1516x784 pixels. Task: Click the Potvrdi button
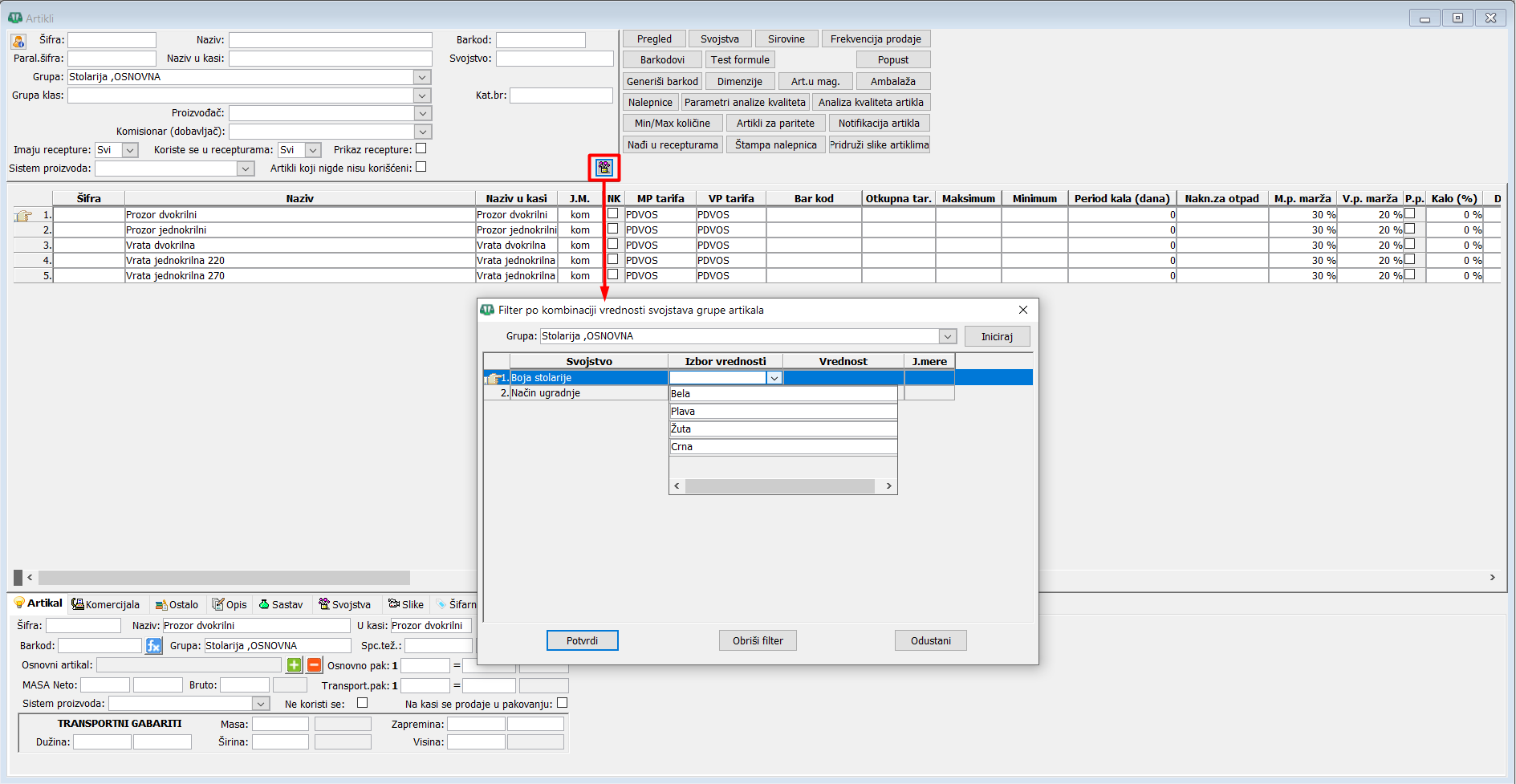point(582,640)
